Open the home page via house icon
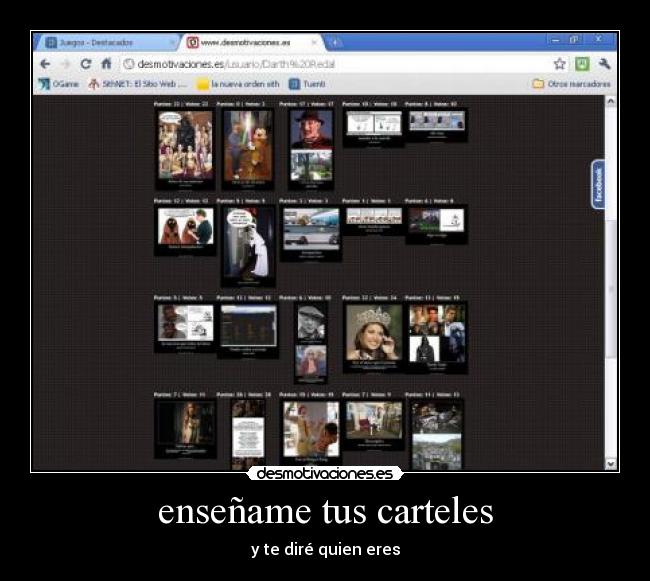 coord(107,63)
